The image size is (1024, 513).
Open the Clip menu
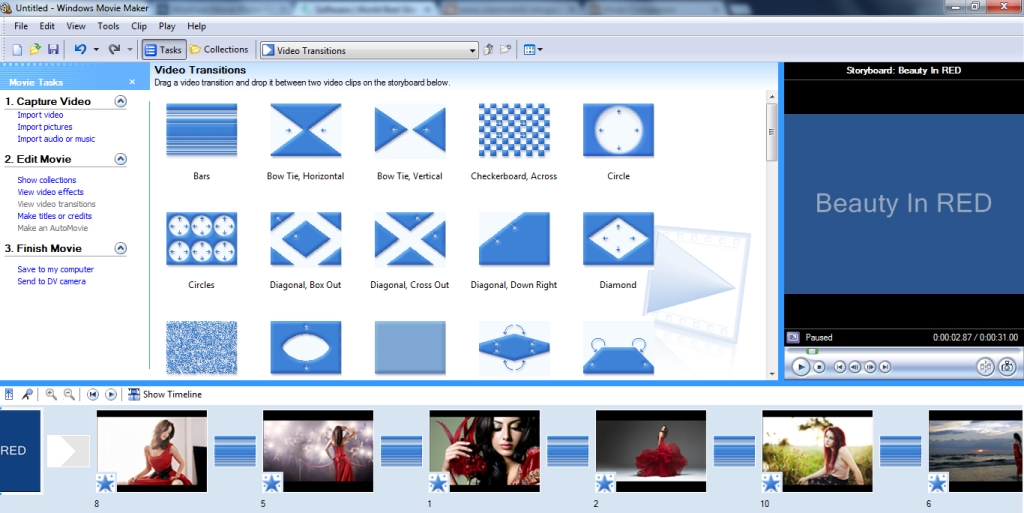point(138,26)
